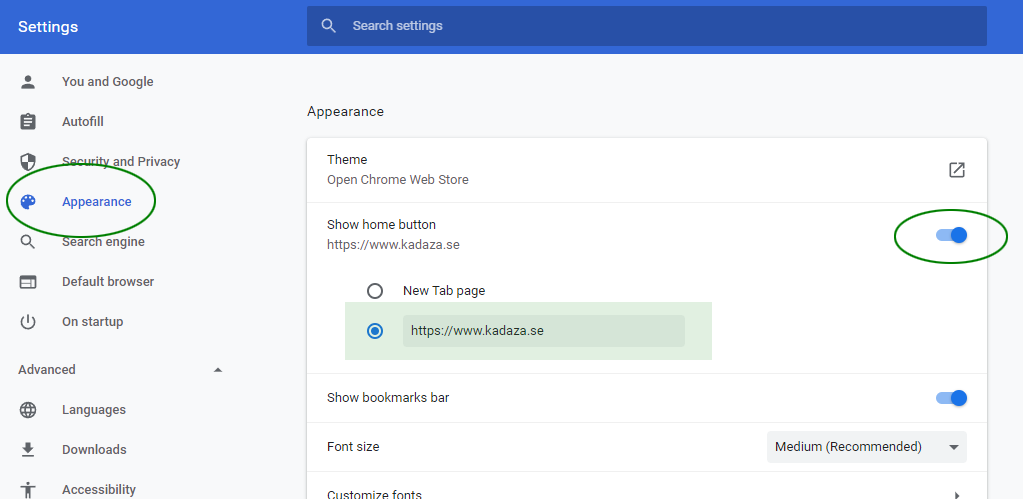
Task: Click the Show home button label
Action: [382, 224]
